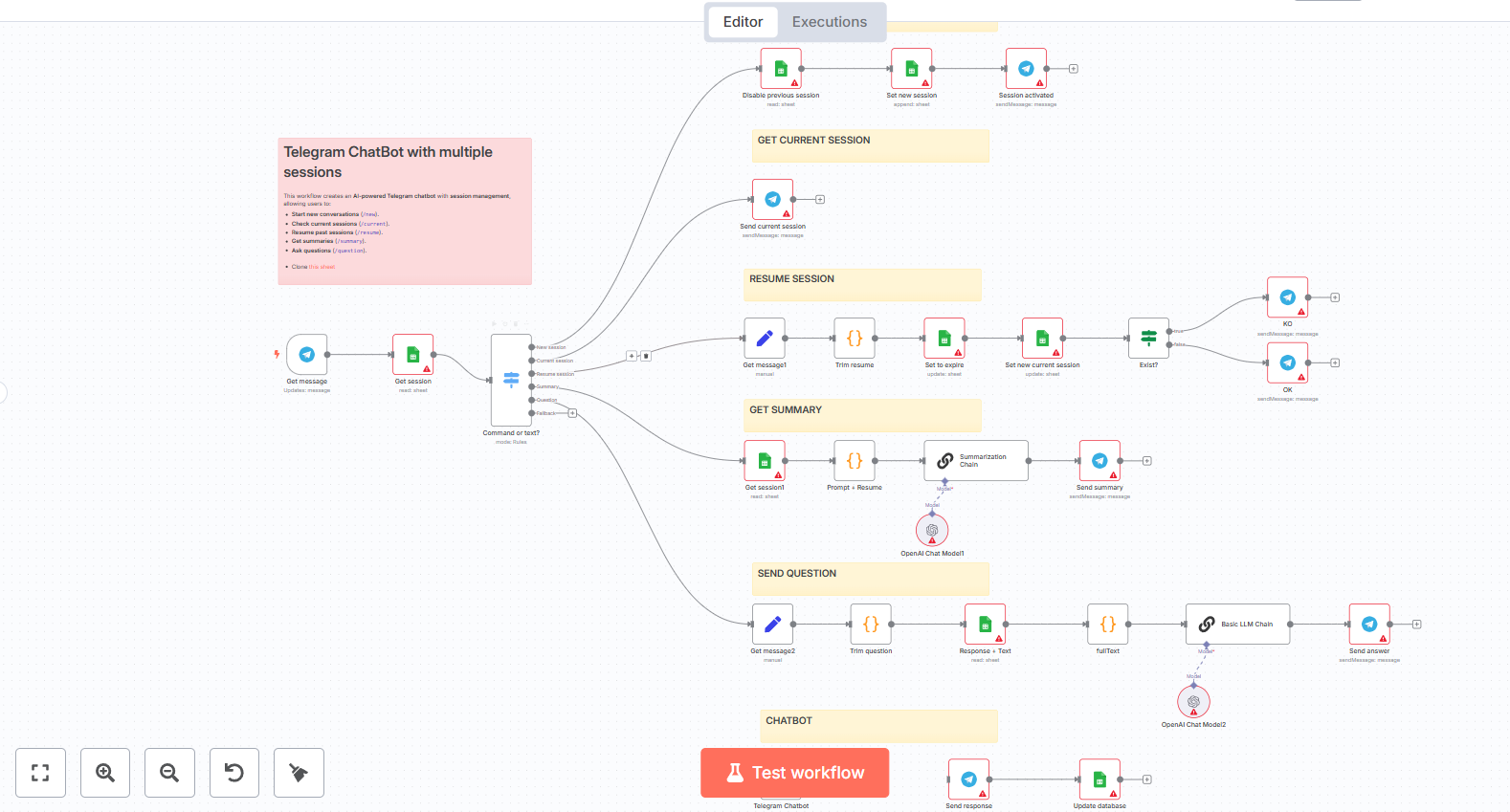Select the SEND QUESTION sticky note
The height and width of the screenshot is (812, 1510).
pos(870,580)
